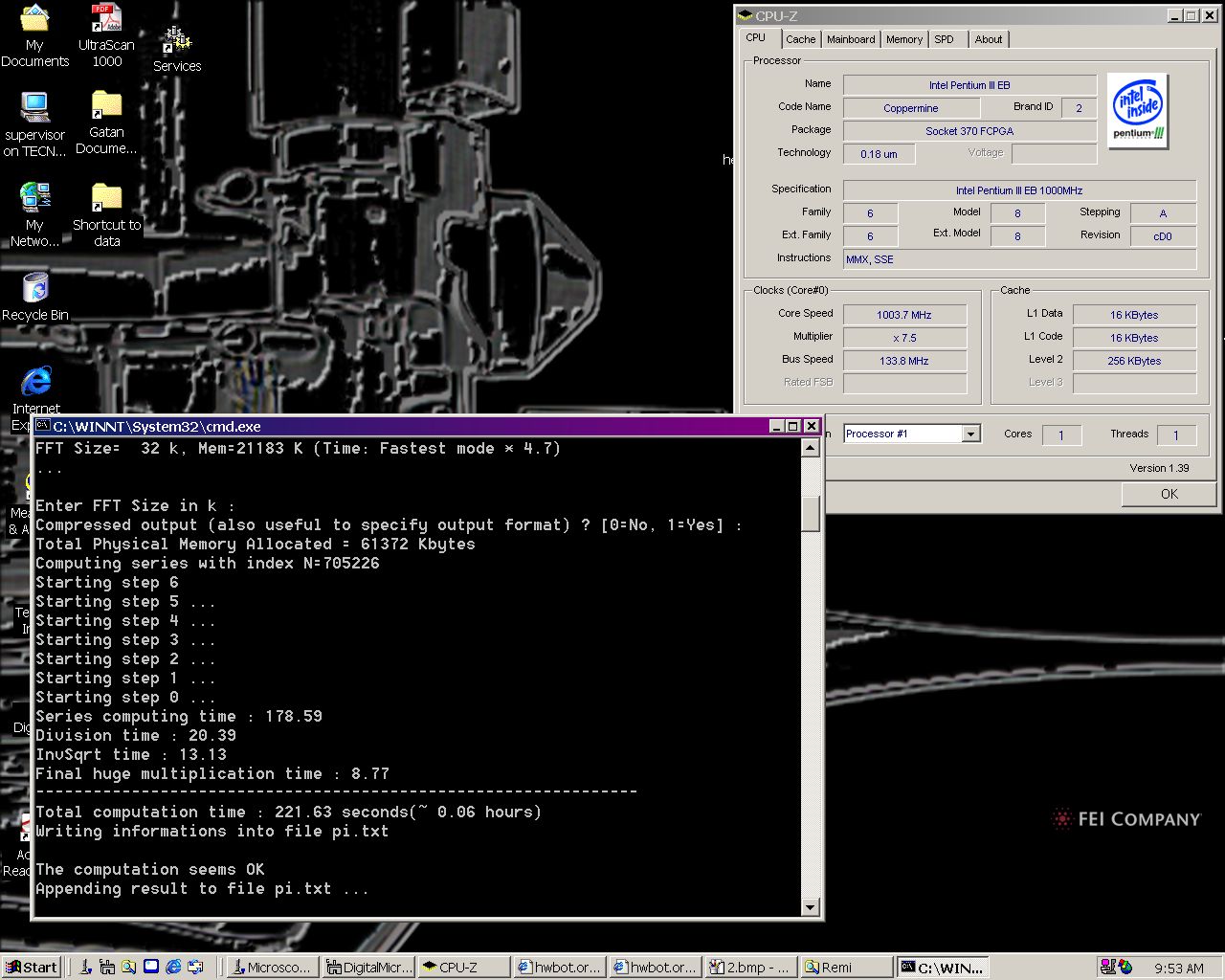Viewport: 1225px width, 980px height.
Task: Close the CPU-Z window
Action: coord(1209,15)
